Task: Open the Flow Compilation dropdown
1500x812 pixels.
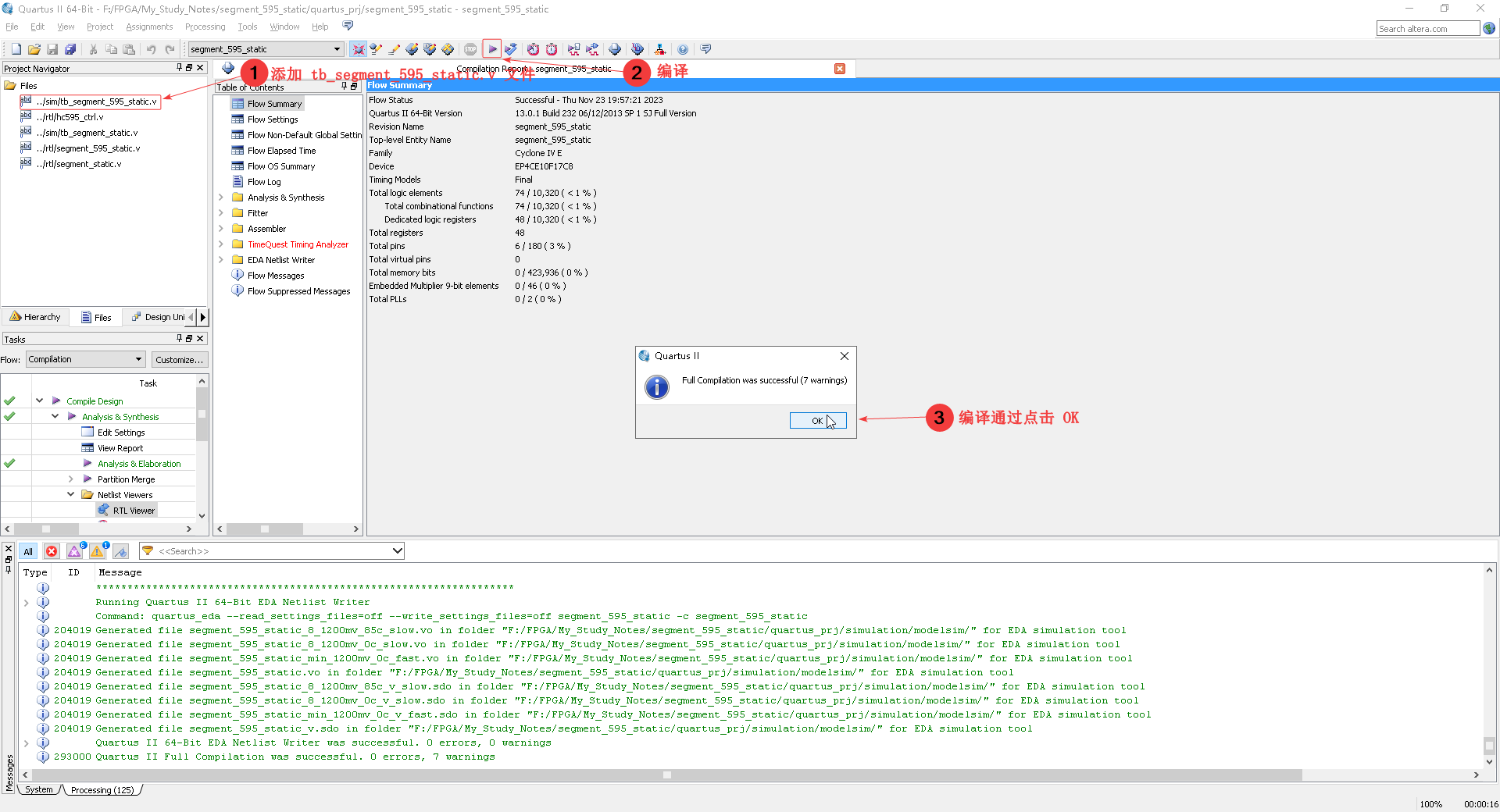Action: (x=86, y=359)
